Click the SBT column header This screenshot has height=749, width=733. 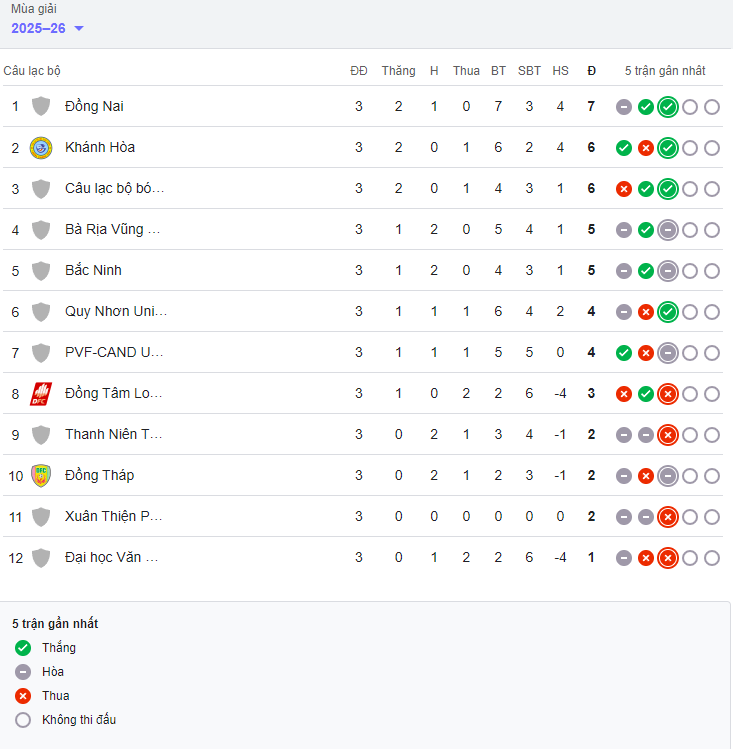[x=530, y=71]
